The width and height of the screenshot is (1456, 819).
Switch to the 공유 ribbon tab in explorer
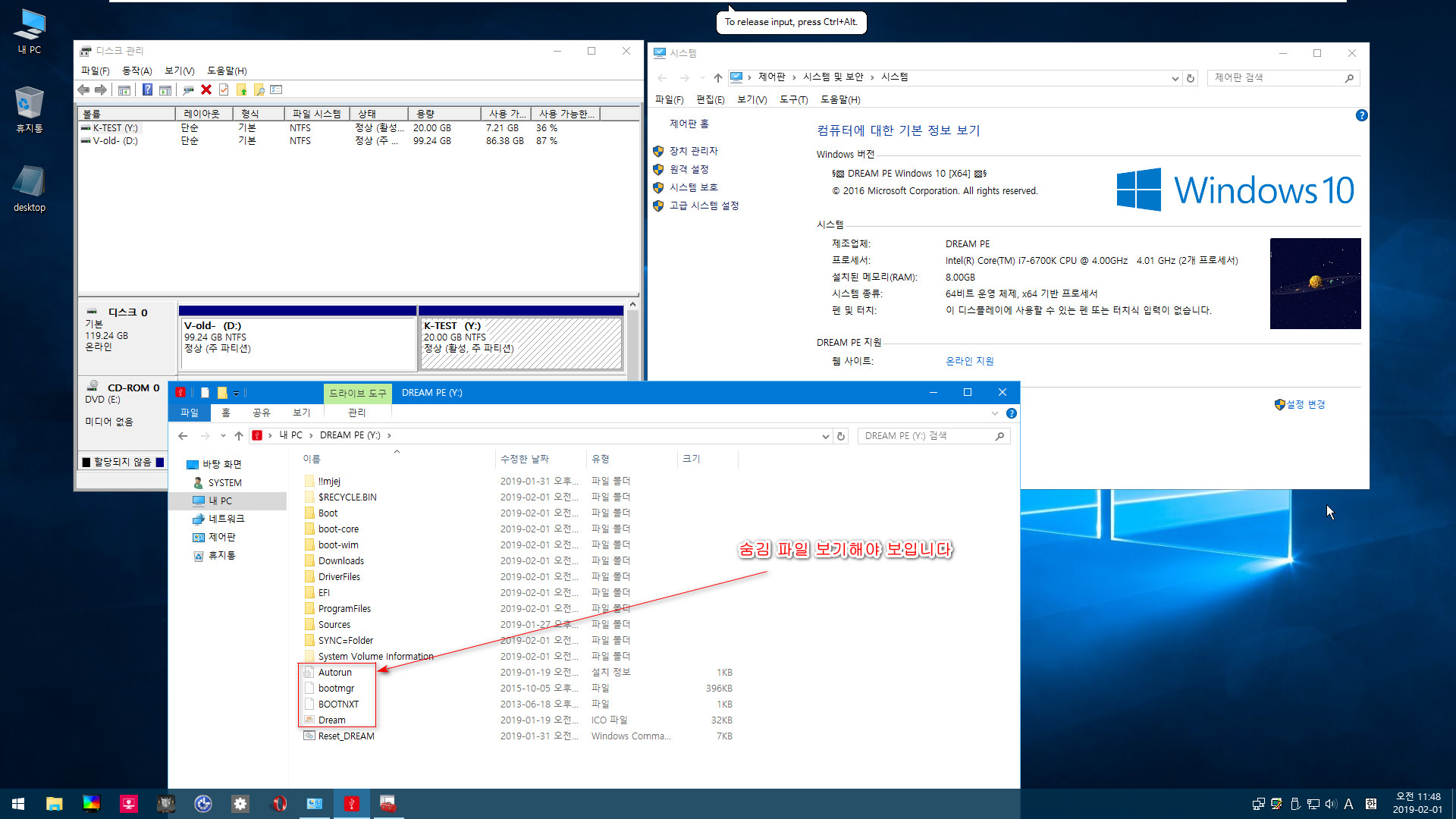click(261, 413)
